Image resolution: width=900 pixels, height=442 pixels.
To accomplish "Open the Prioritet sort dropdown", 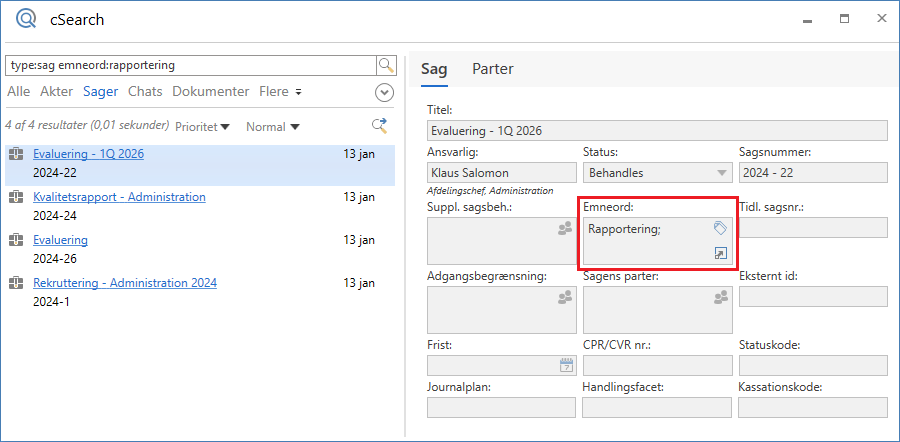I will click(202, 126).
